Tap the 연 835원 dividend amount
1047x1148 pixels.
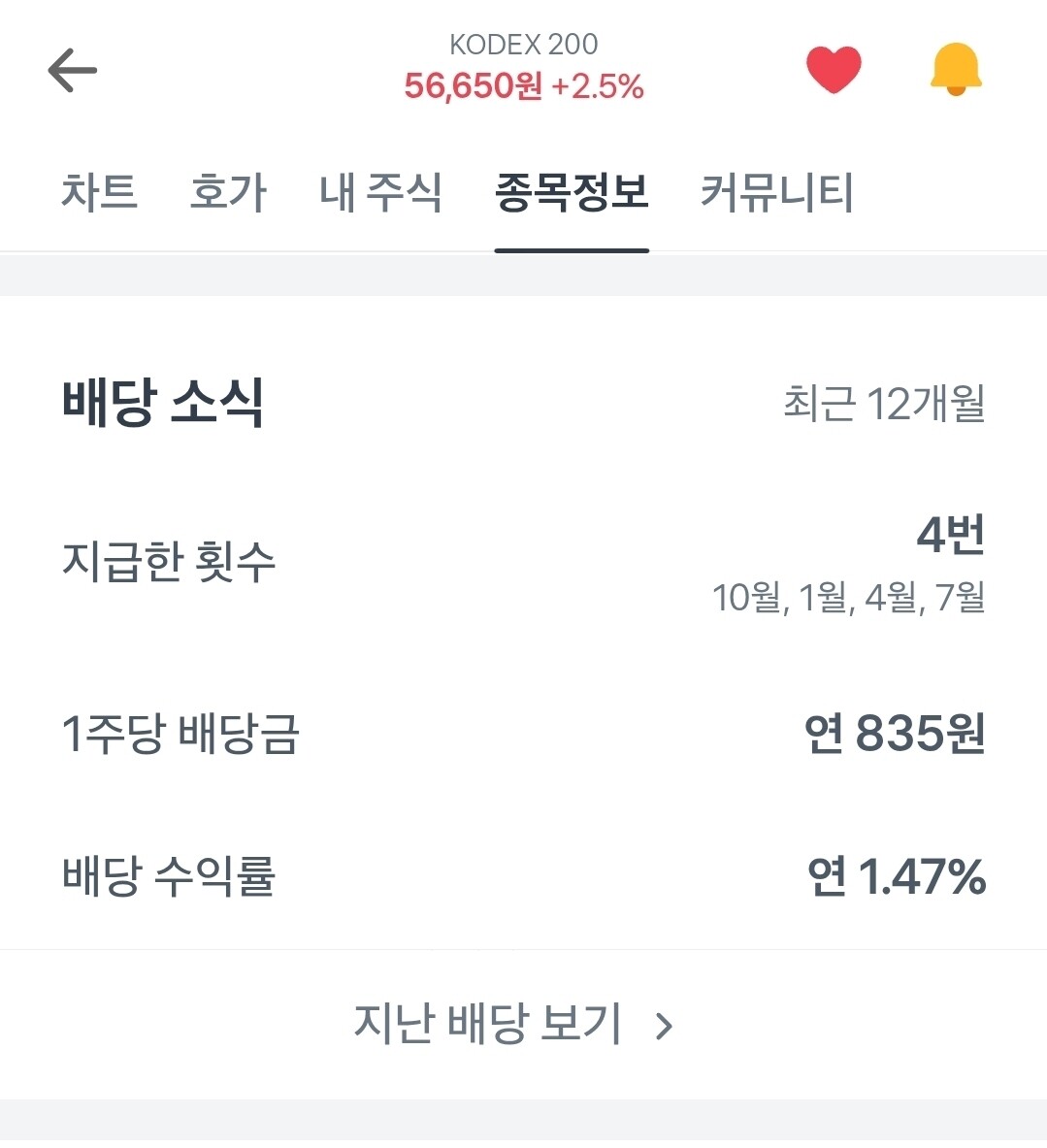(895, 734)
